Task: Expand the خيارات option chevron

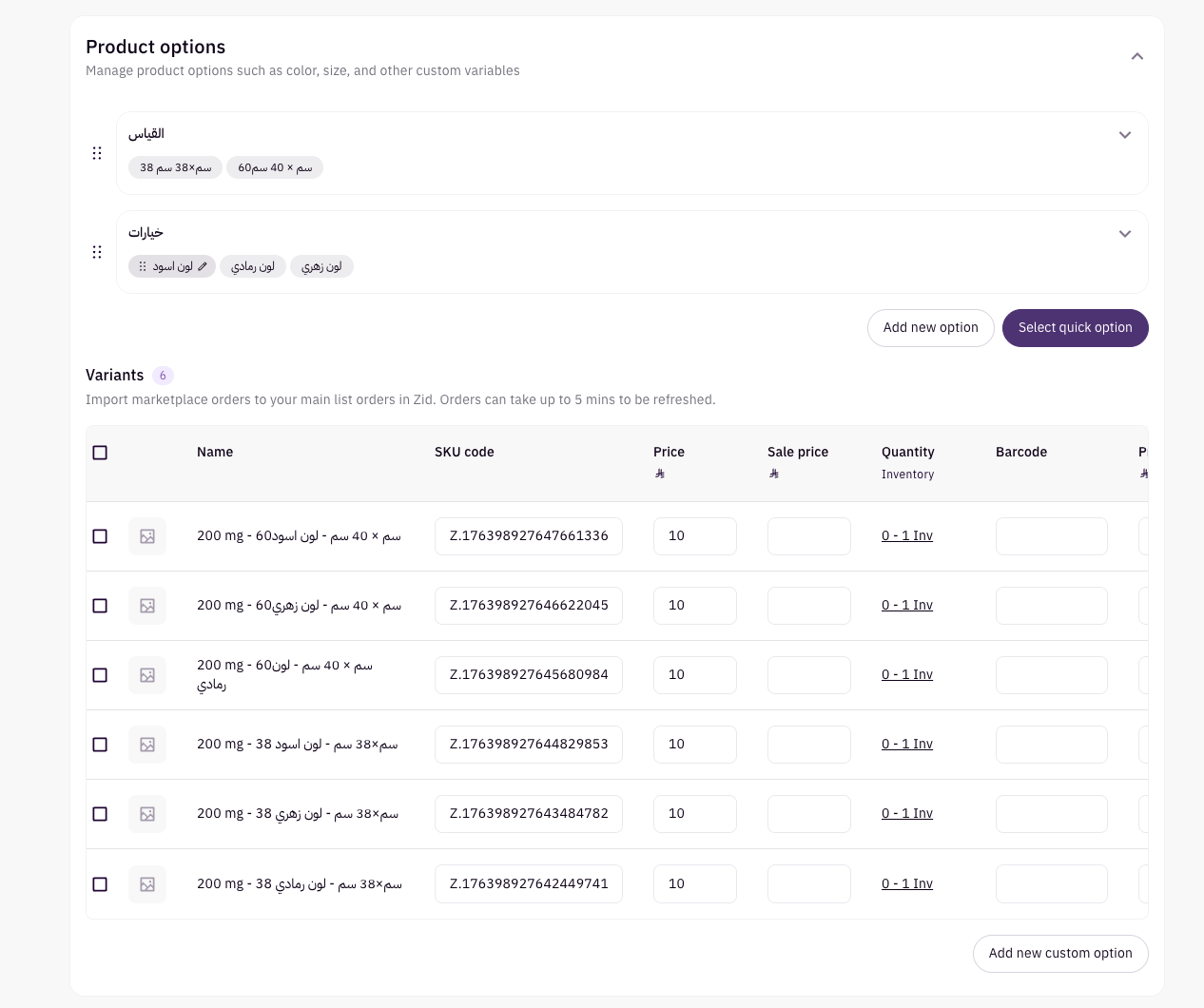Action: pyautogui.click(x=1125, y=234)
